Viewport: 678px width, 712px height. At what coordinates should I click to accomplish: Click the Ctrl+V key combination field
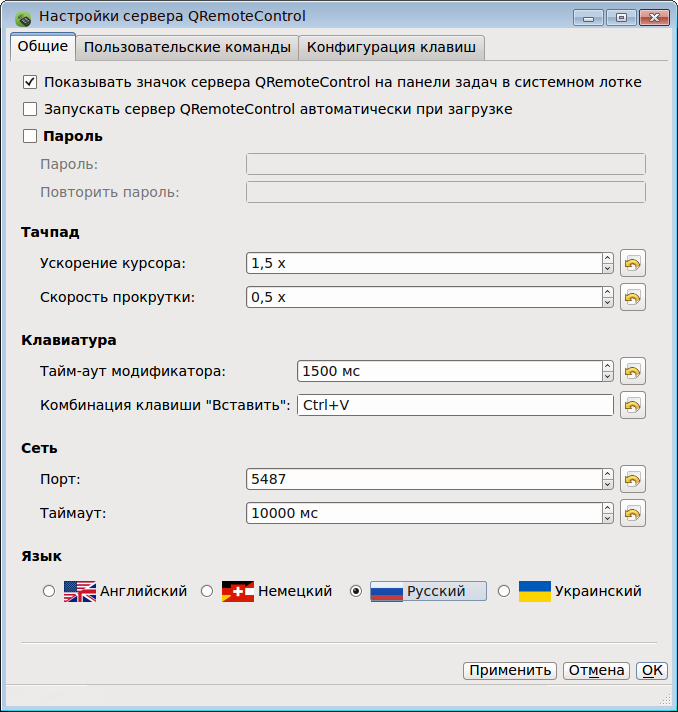(x=455, y=405)
